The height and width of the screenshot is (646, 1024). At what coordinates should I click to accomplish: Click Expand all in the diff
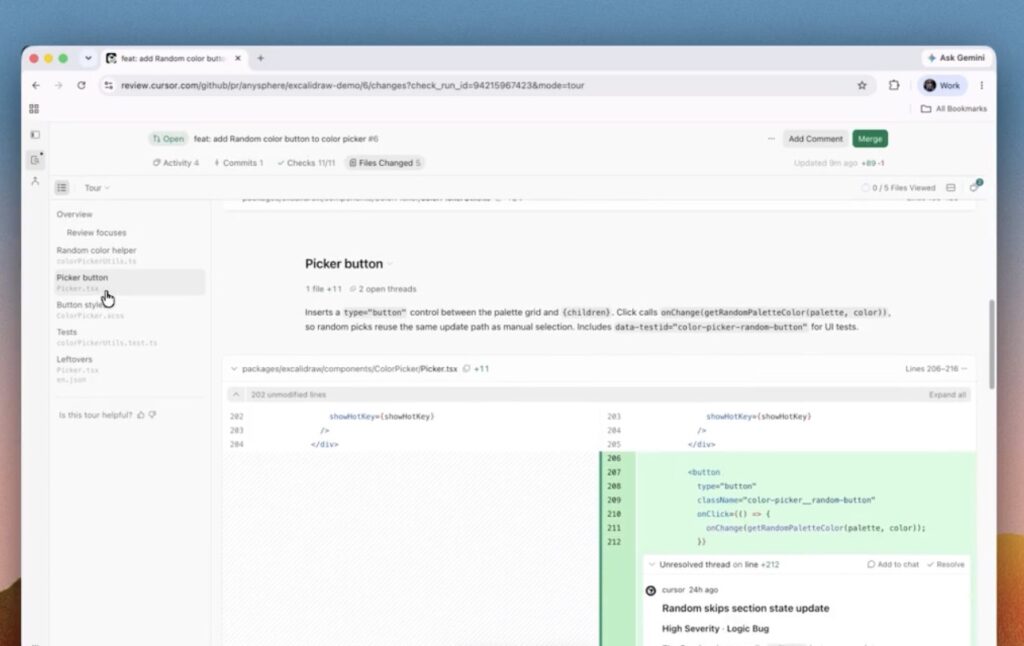[x=947, y=395]
